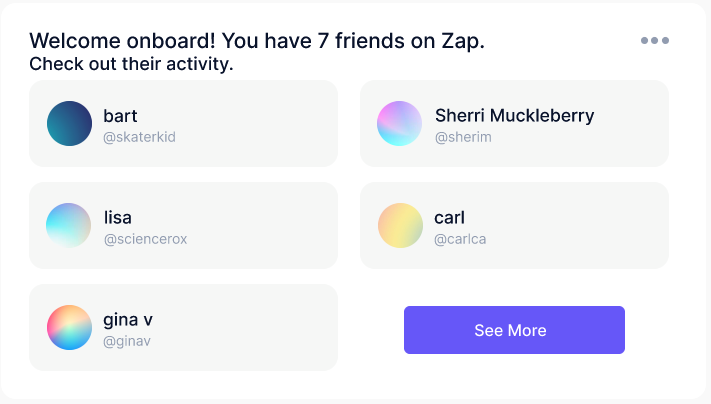This screenshot has width=711, height=404.
Task: Select the bart name text
Action: (120, 116)
